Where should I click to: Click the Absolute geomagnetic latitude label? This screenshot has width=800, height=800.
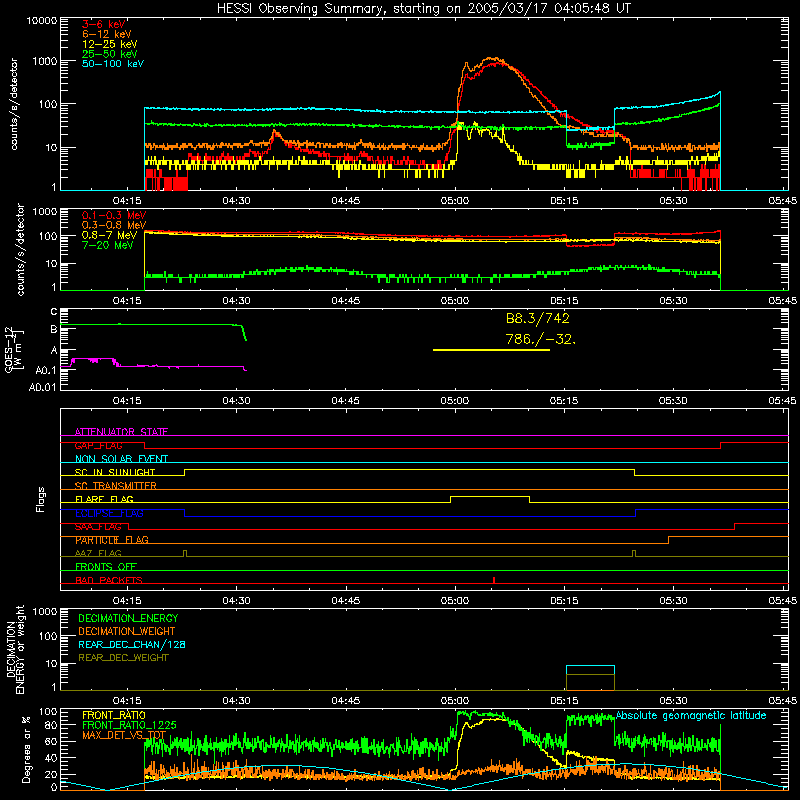(691, 716)
